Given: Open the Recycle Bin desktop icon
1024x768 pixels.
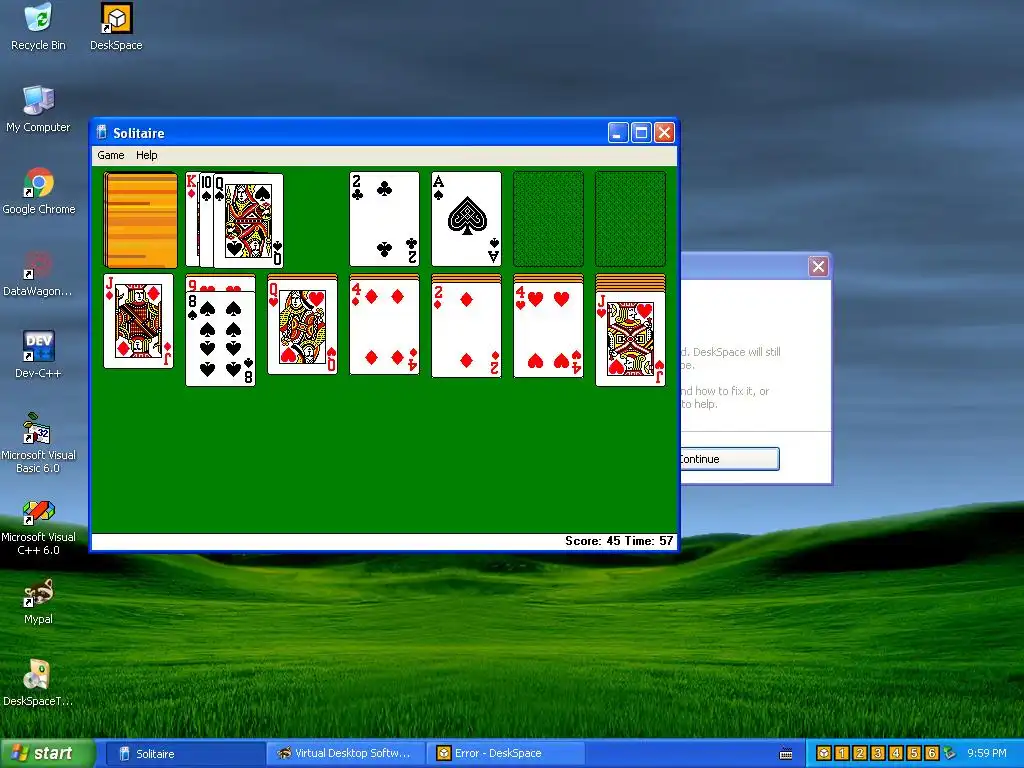Looking at the screenshot, I should pyautogui.click(x=38, y=27).
